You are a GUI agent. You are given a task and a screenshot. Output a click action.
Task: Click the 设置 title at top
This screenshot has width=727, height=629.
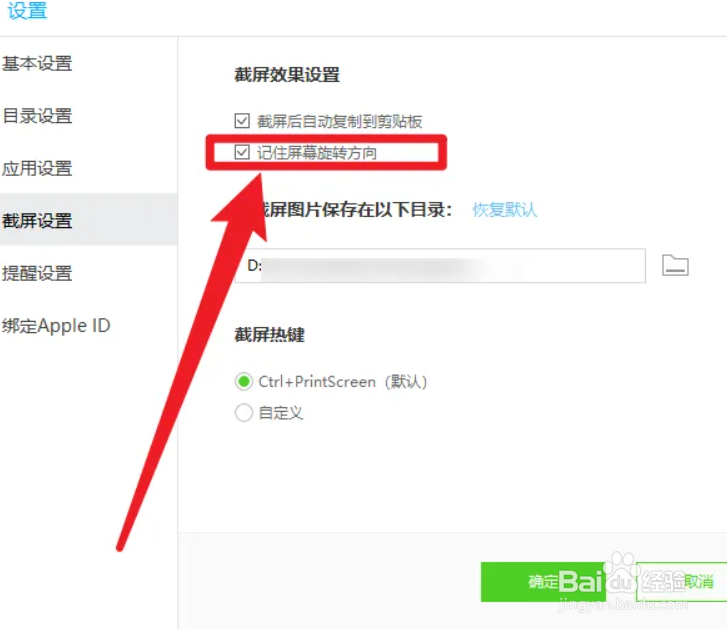tap(27, 10)
